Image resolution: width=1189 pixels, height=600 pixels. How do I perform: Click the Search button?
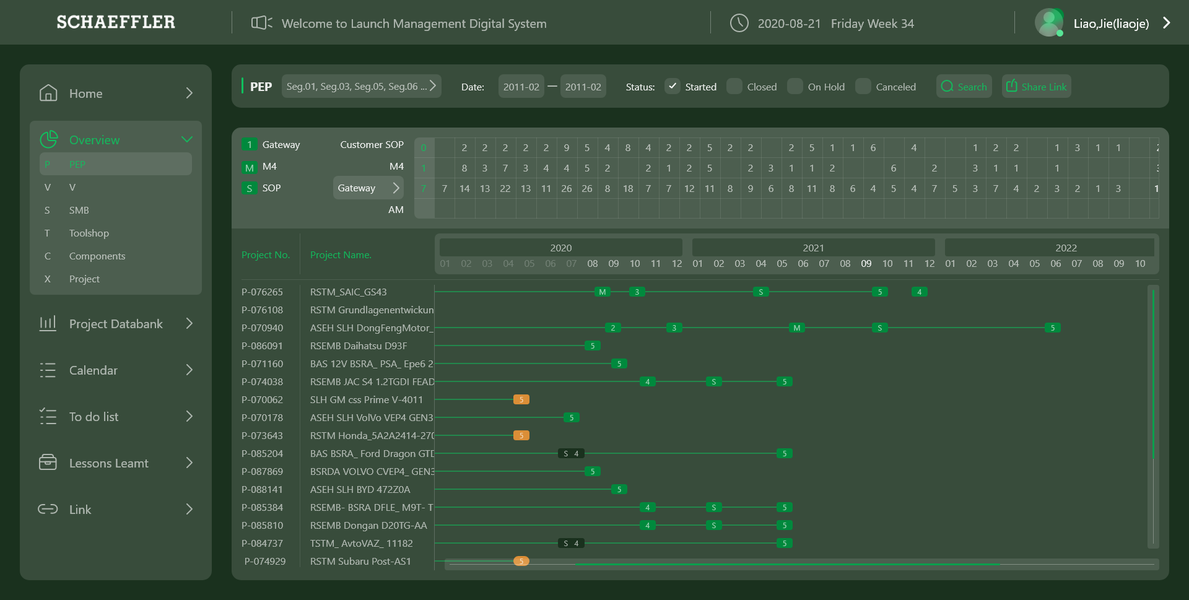[x=964, y=86]
